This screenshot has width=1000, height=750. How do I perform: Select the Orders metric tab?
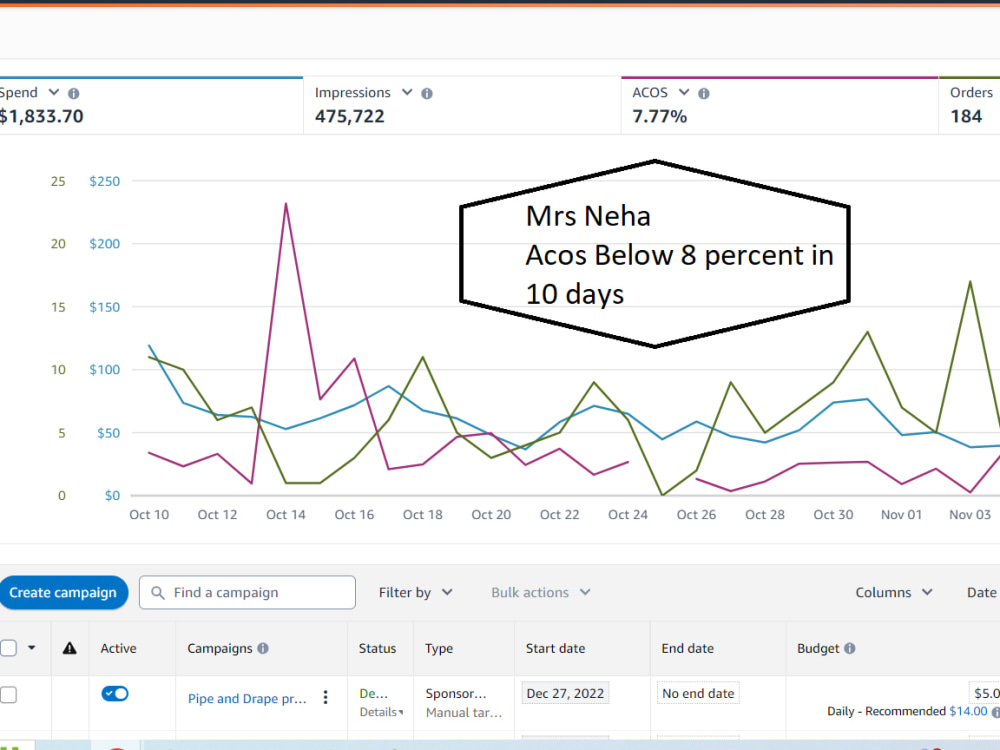(x=969, y=105)
